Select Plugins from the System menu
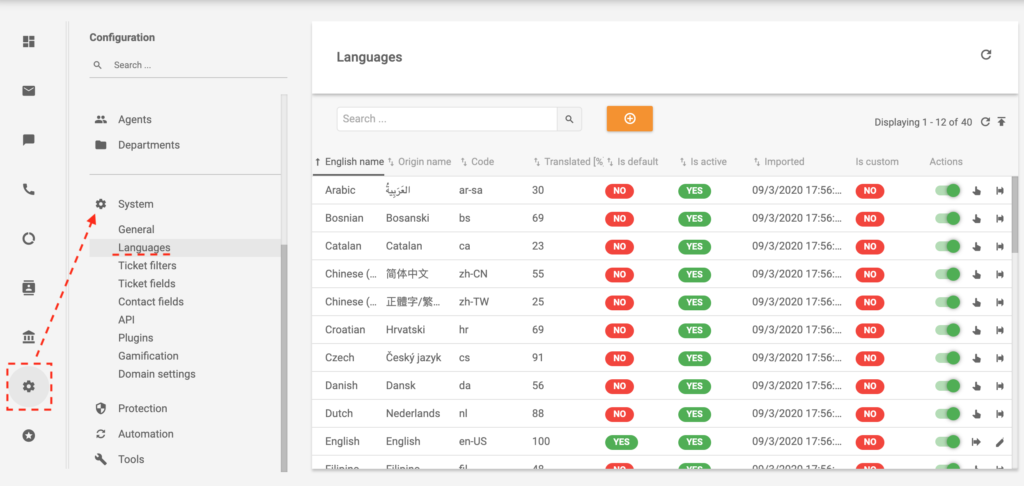 pyautogui.click(x=136, y=338)
